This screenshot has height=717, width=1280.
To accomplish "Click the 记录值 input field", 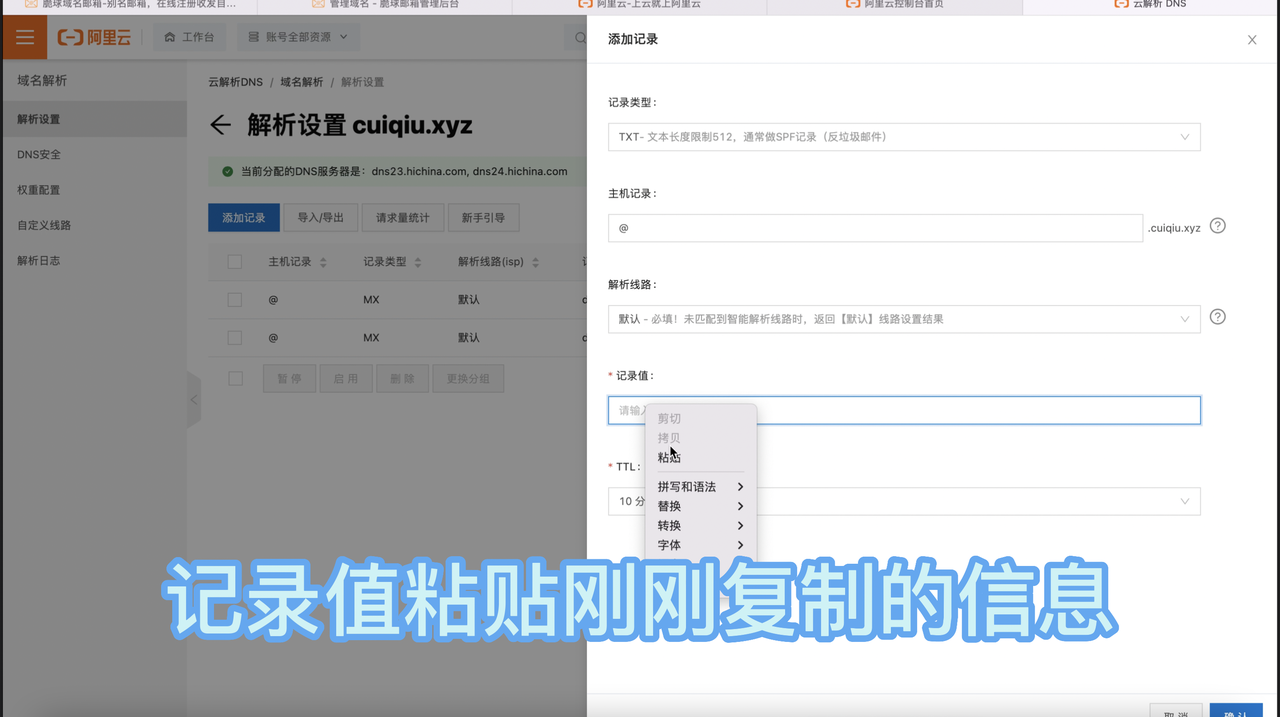I will pos(904,410).
